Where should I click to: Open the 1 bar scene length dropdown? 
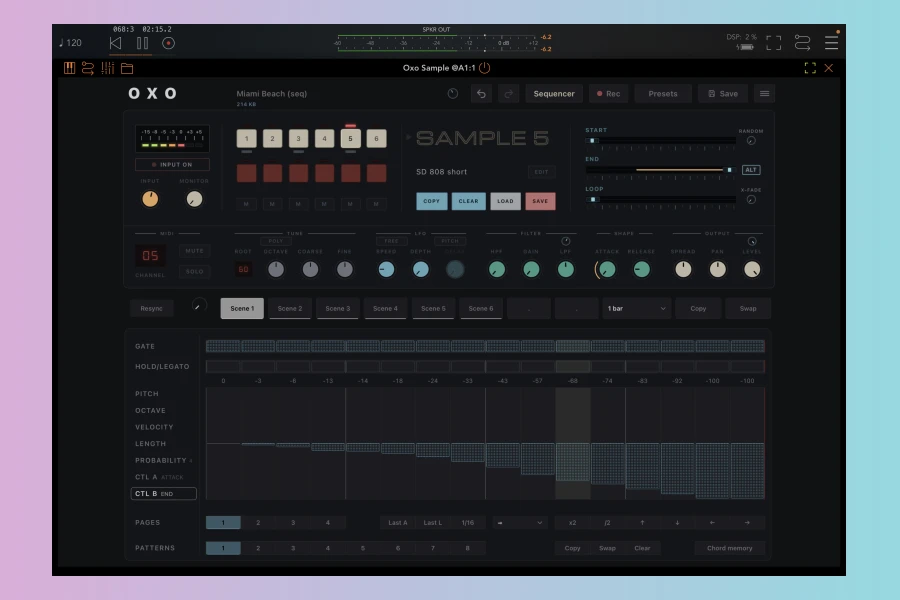coord(636,308)
